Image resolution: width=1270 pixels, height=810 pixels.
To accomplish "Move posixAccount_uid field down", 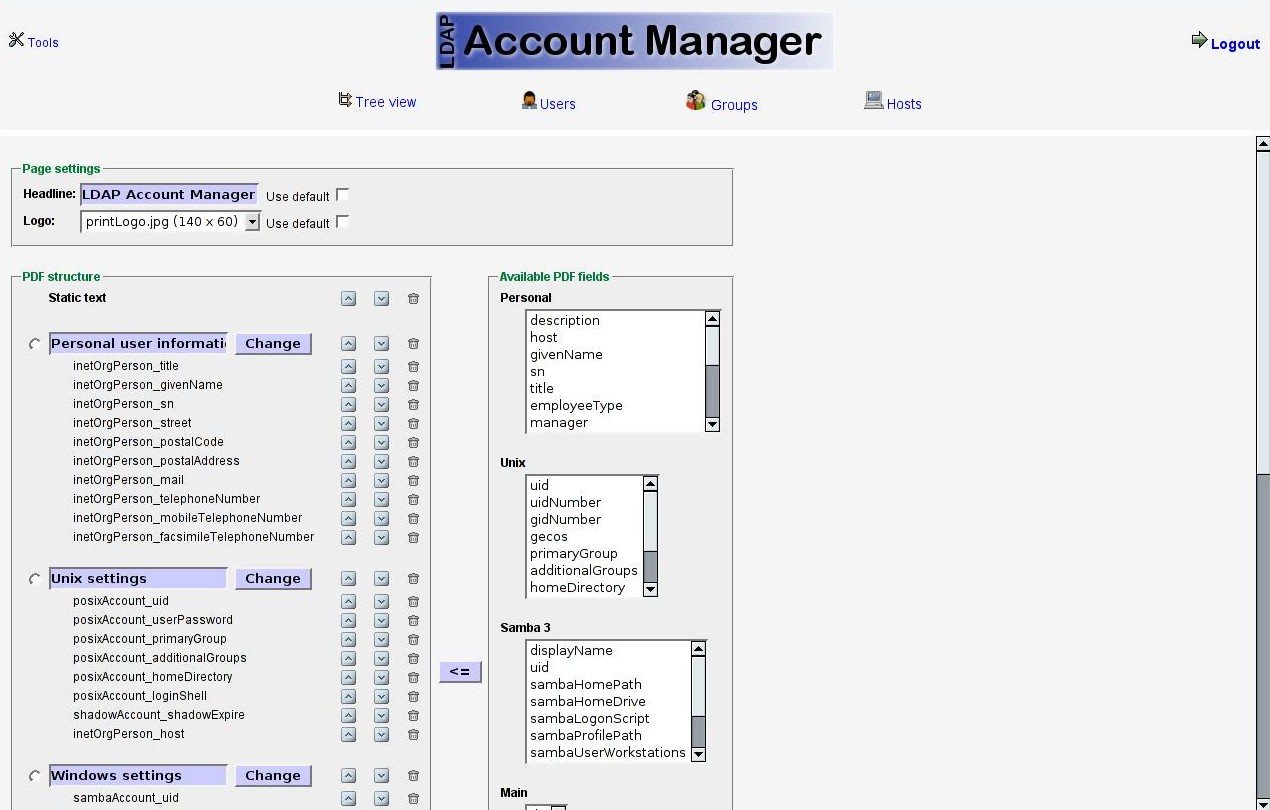I will (x=381, y=602).
